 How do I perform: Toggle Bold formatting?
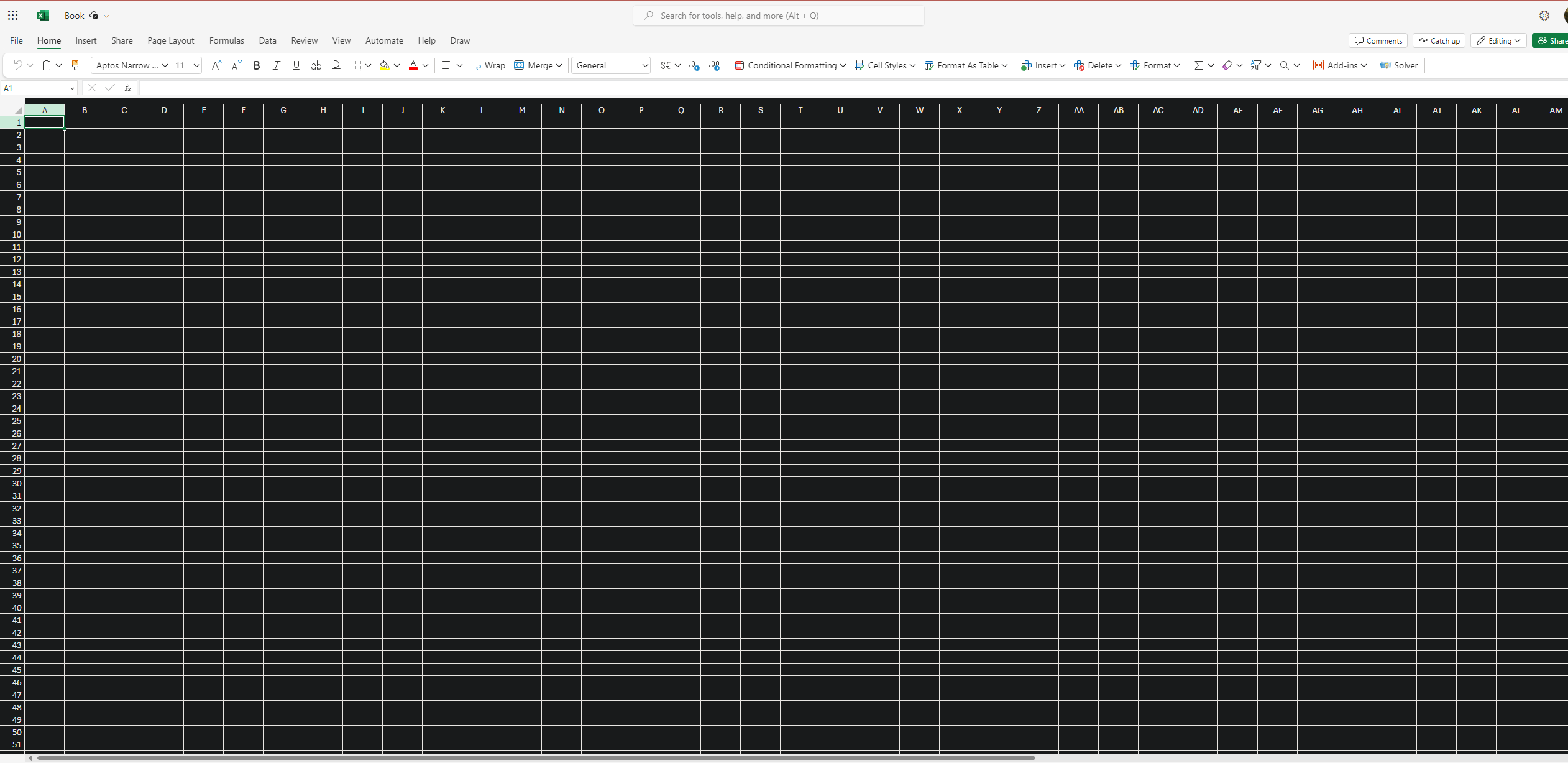[257, 65]
